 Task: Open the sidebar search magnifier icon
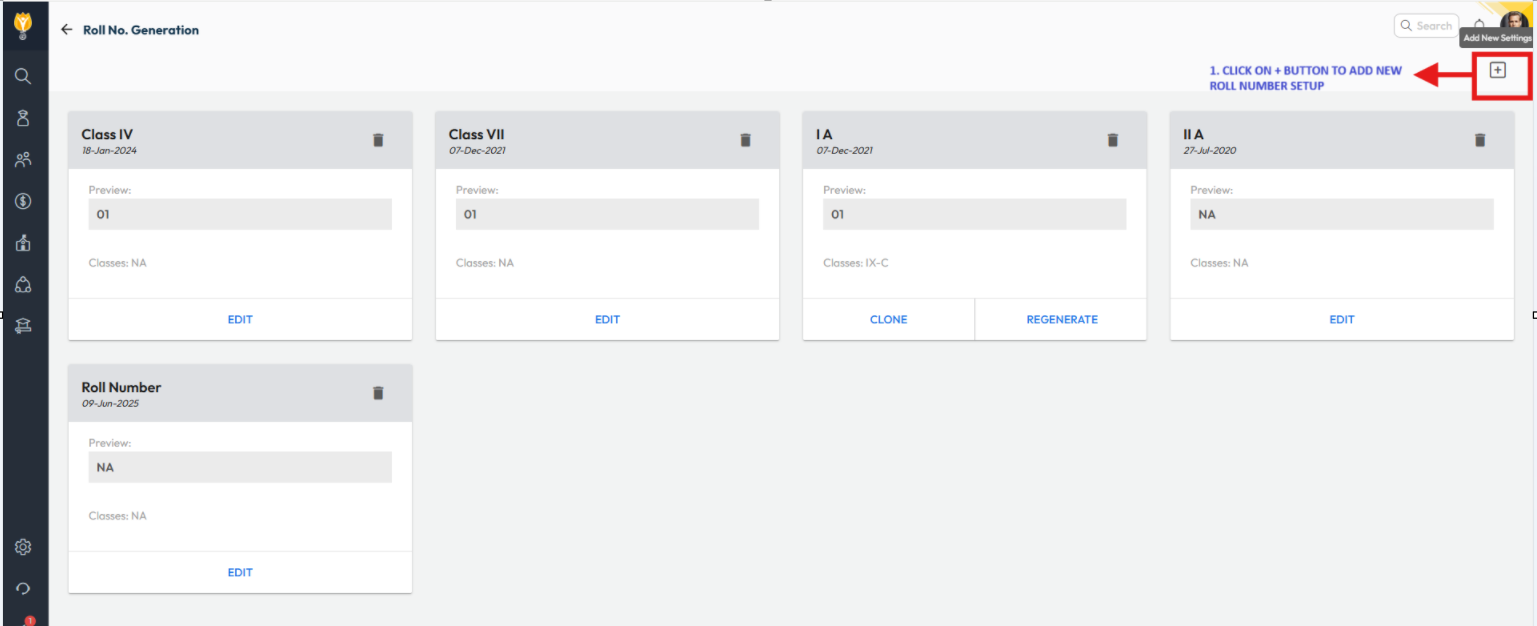pyautogui.click(x=23, y=76)
